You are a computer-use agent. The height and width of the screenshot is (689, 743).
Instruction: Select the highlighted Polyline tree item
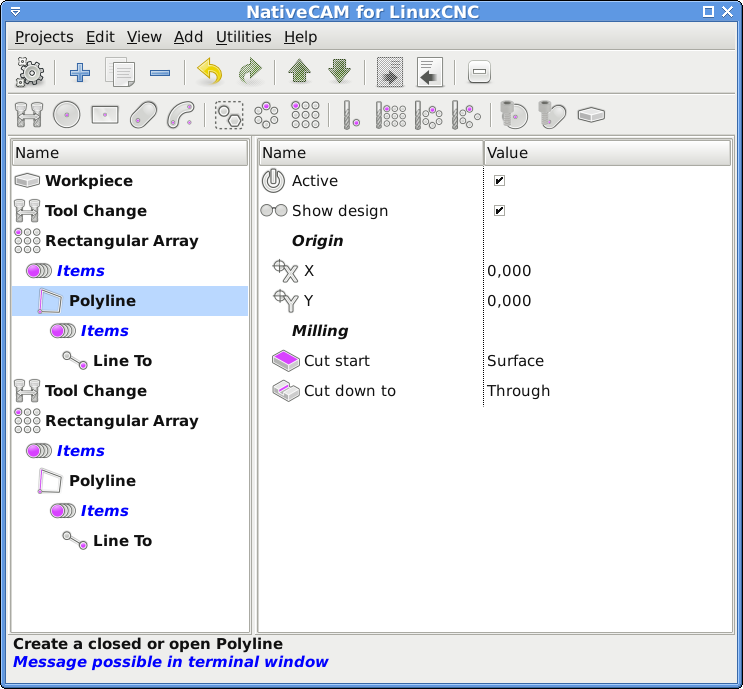[130, 300]
